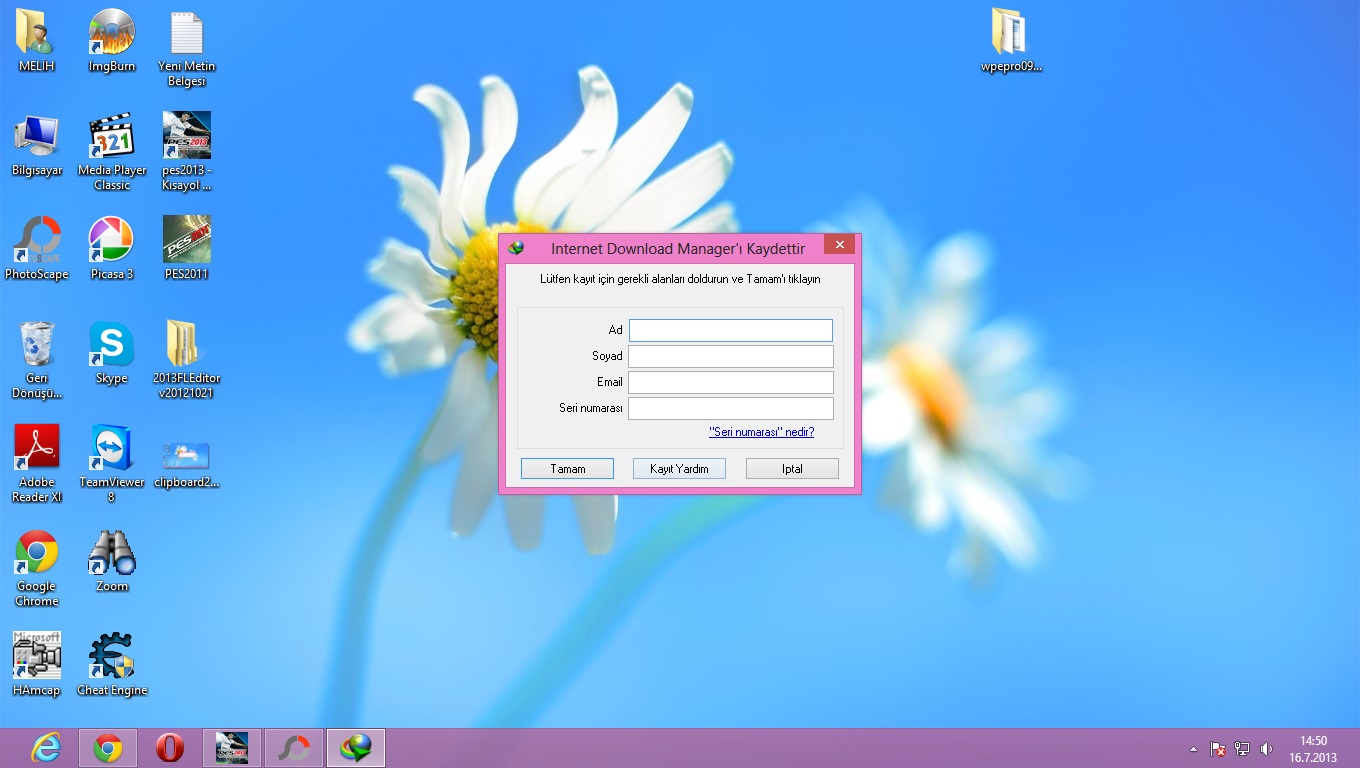Click the Seri numarası text field

click(x=730, y=409)
